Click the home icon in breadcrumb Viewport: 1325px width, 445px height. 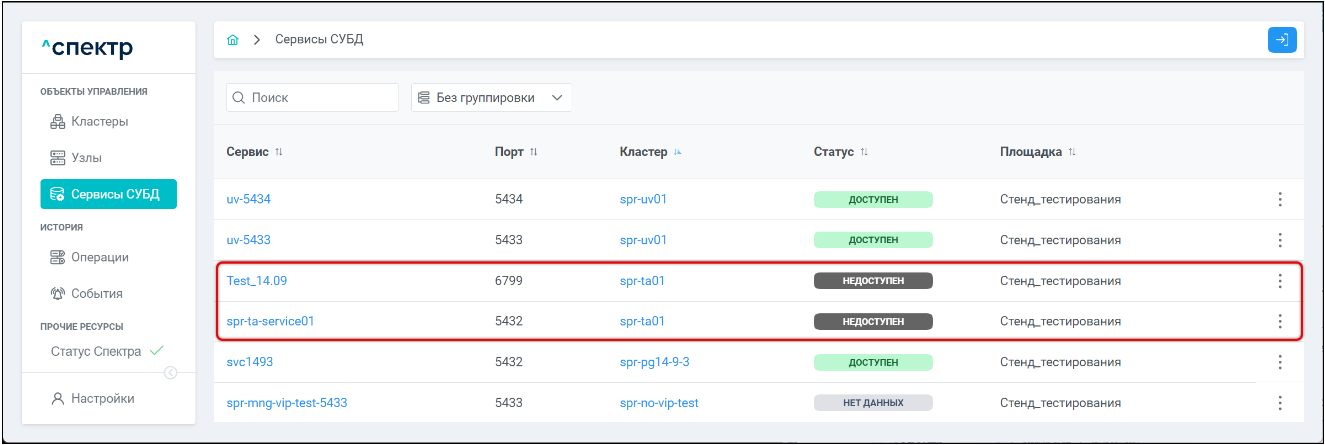[233, 40]
